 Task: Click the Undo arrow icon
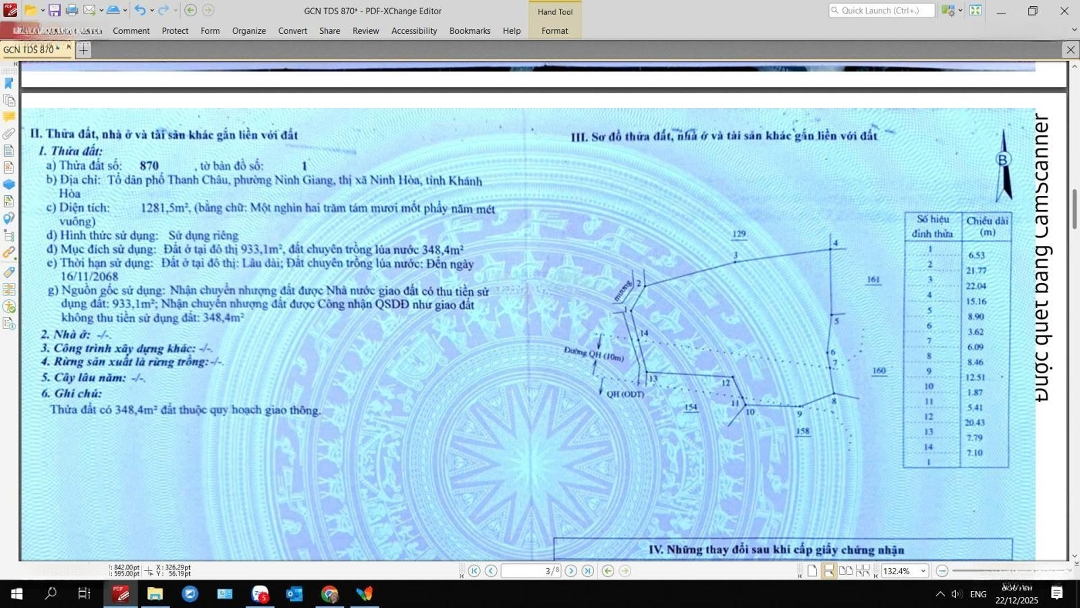coord(139,10)
